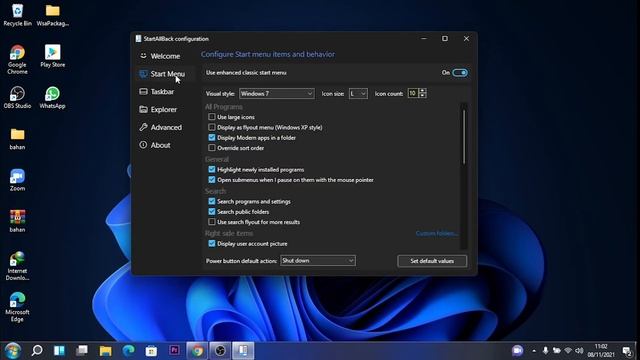Viewport: 640px width, 360px height.
Task: Open the Icon size dropdown
Action: click(x=358, y=93)
